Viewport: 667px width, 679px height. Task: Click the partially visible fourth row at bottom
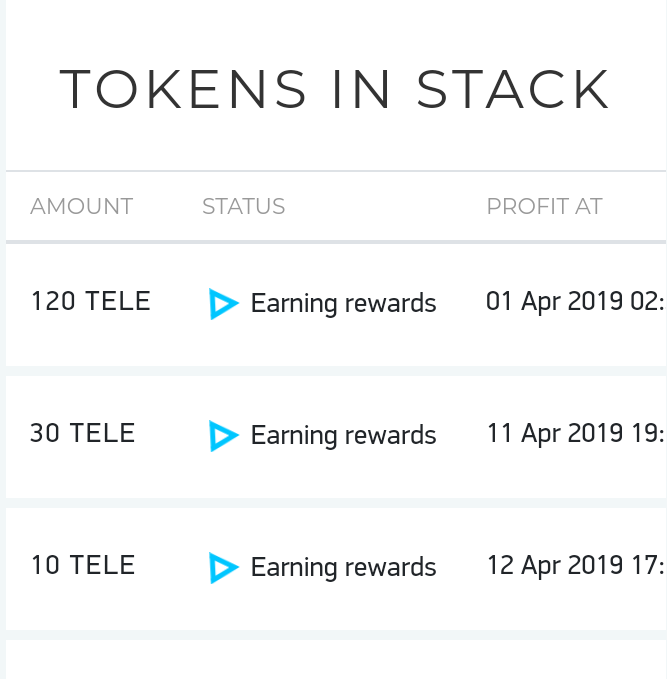click(336, 660)
